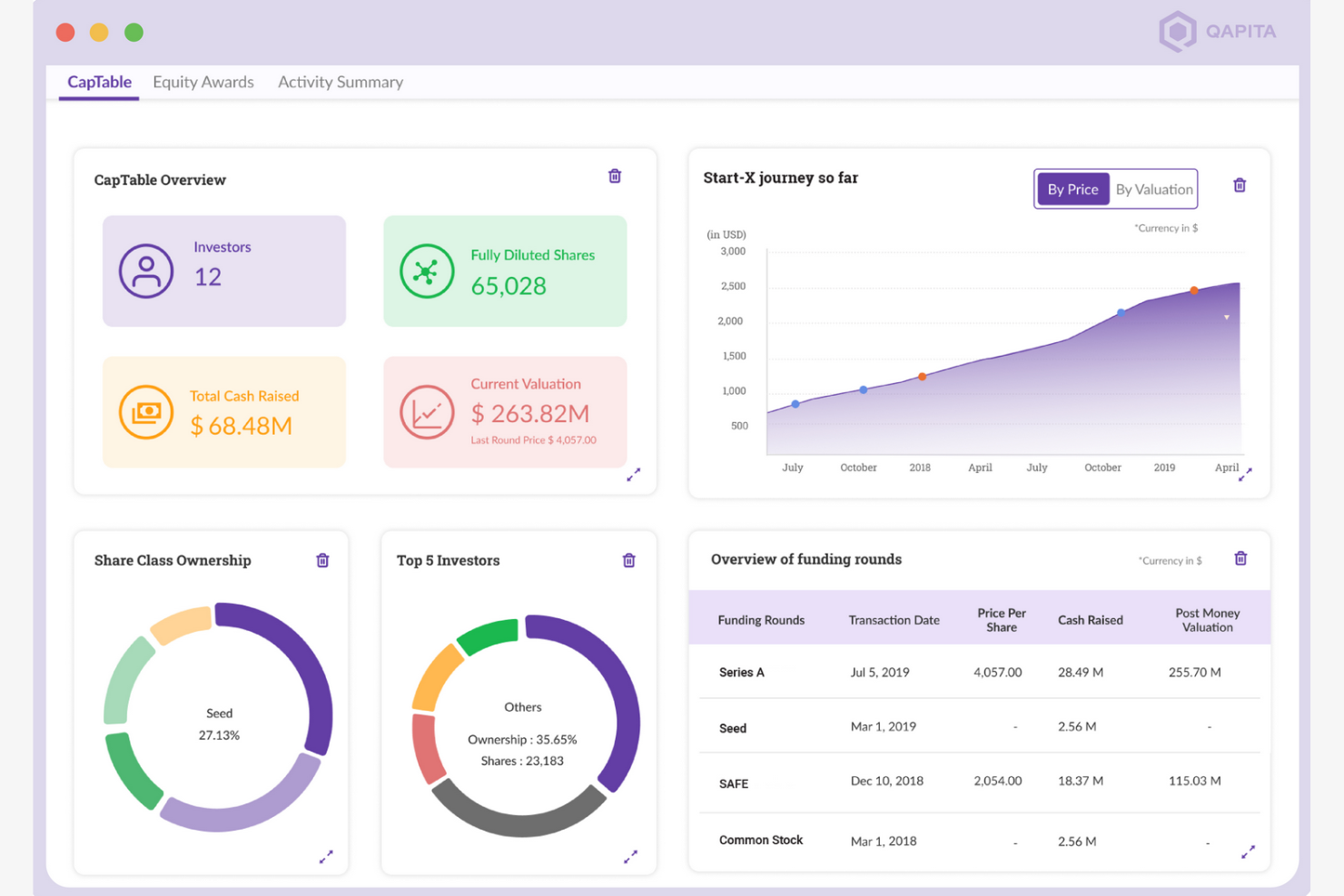Enable the By Price chart view
This screenshot has height=896, width=1344.
(1073, 189)
